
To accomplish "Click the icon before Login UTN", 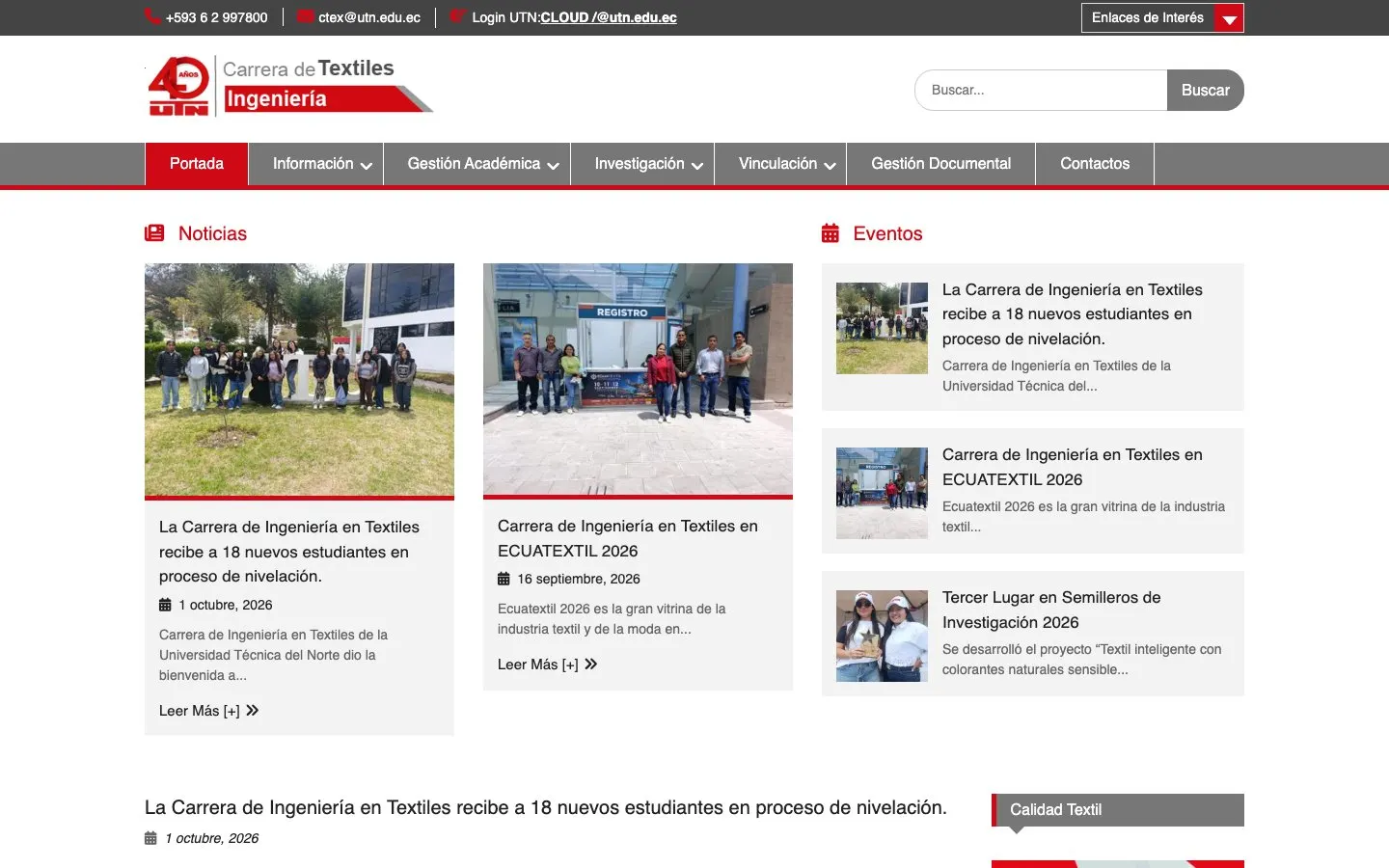I will tap(458, 16).
